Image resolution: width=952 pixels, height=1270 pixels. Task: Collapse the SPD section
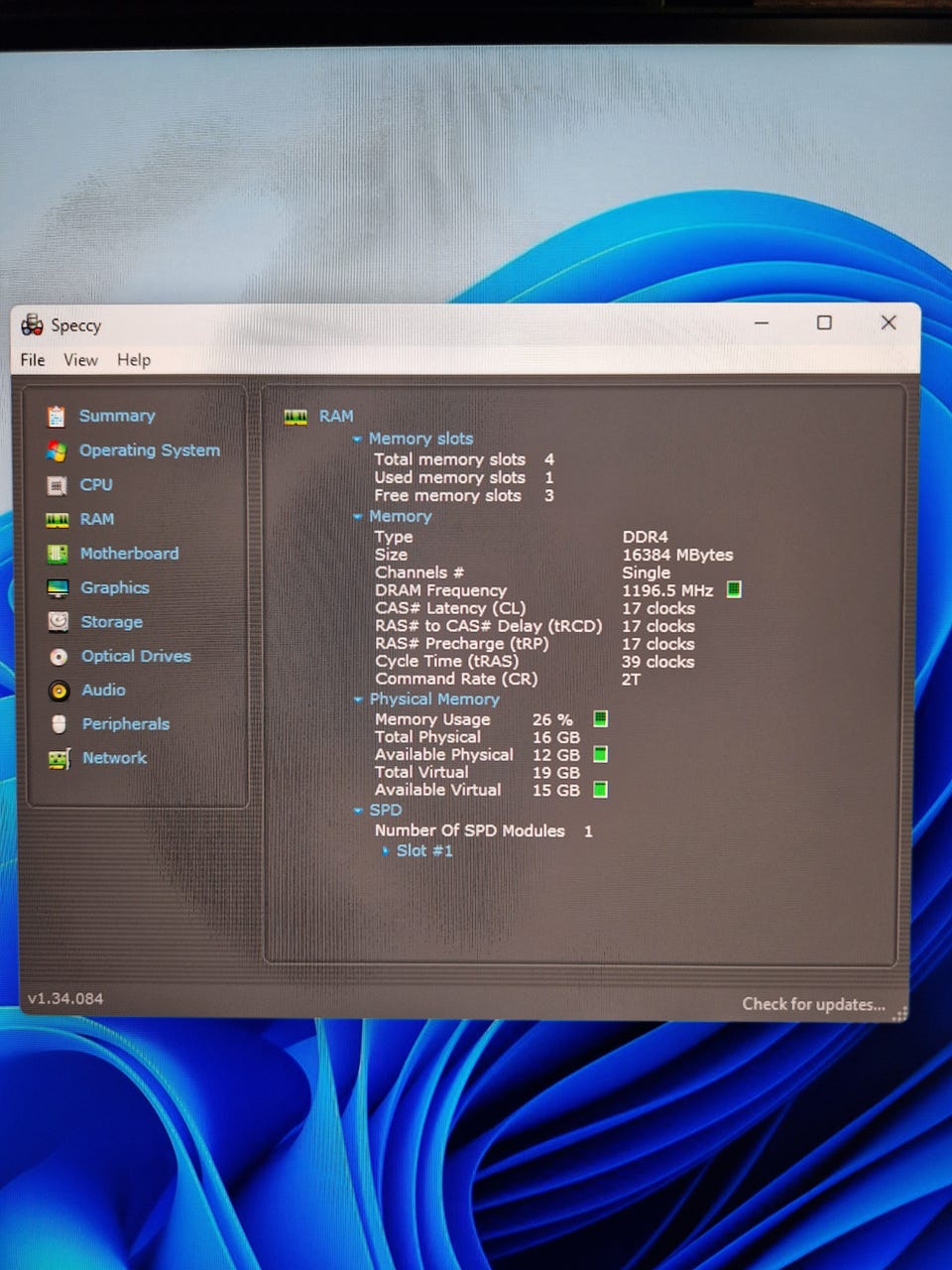[x=358, y=811]
